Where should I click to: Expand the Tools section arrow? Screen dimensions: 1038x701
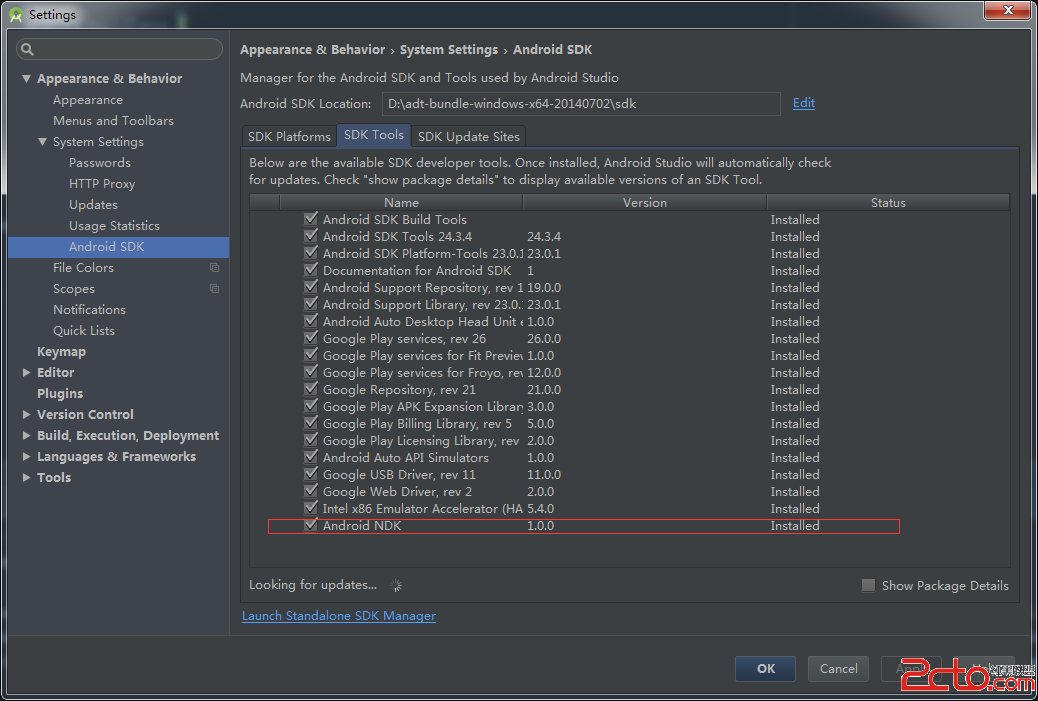coord(26,477)
